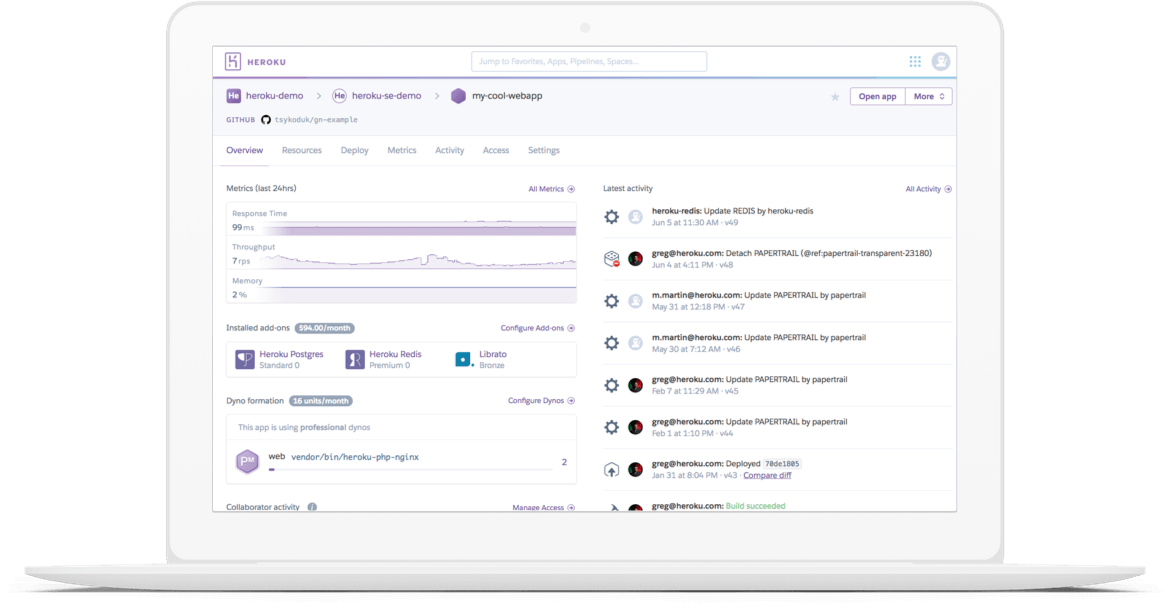1170x613 pixels.
Task: Click the Heroku Postgres add-on icon
Action: click(x=244, y=359)
